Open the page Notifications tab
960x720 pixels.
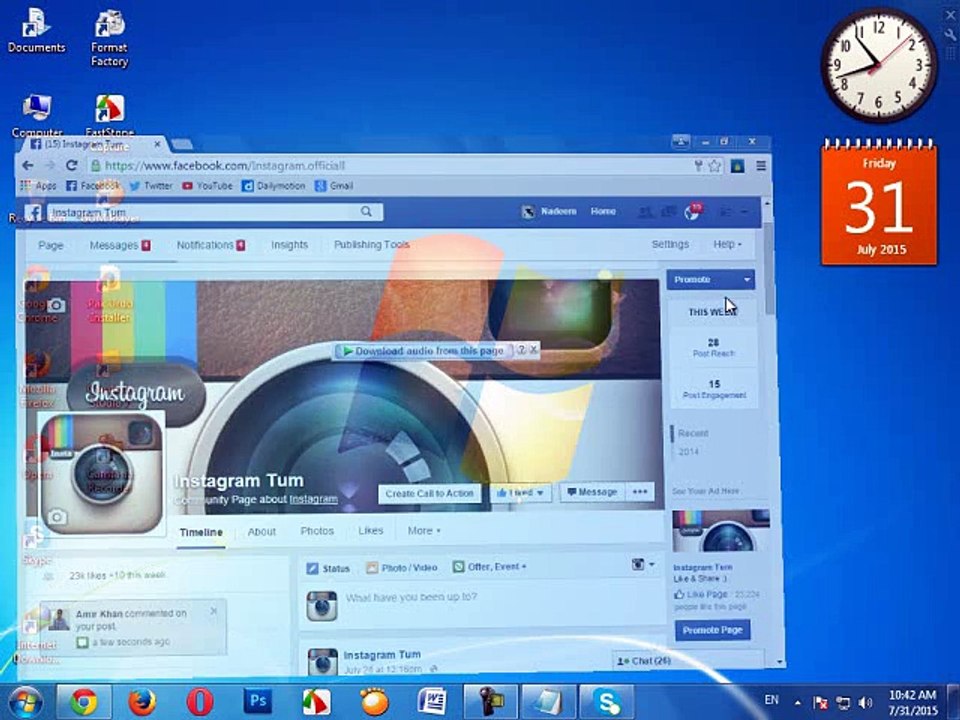[x=211, y=245]
